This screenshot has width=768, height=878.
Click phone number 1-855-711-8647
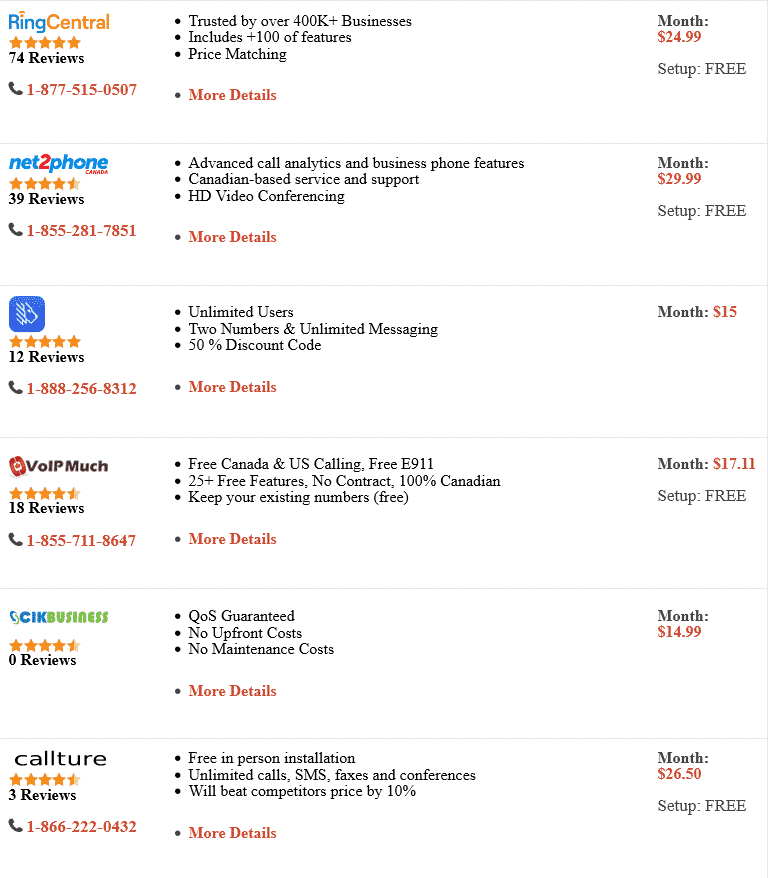(81, 541)
